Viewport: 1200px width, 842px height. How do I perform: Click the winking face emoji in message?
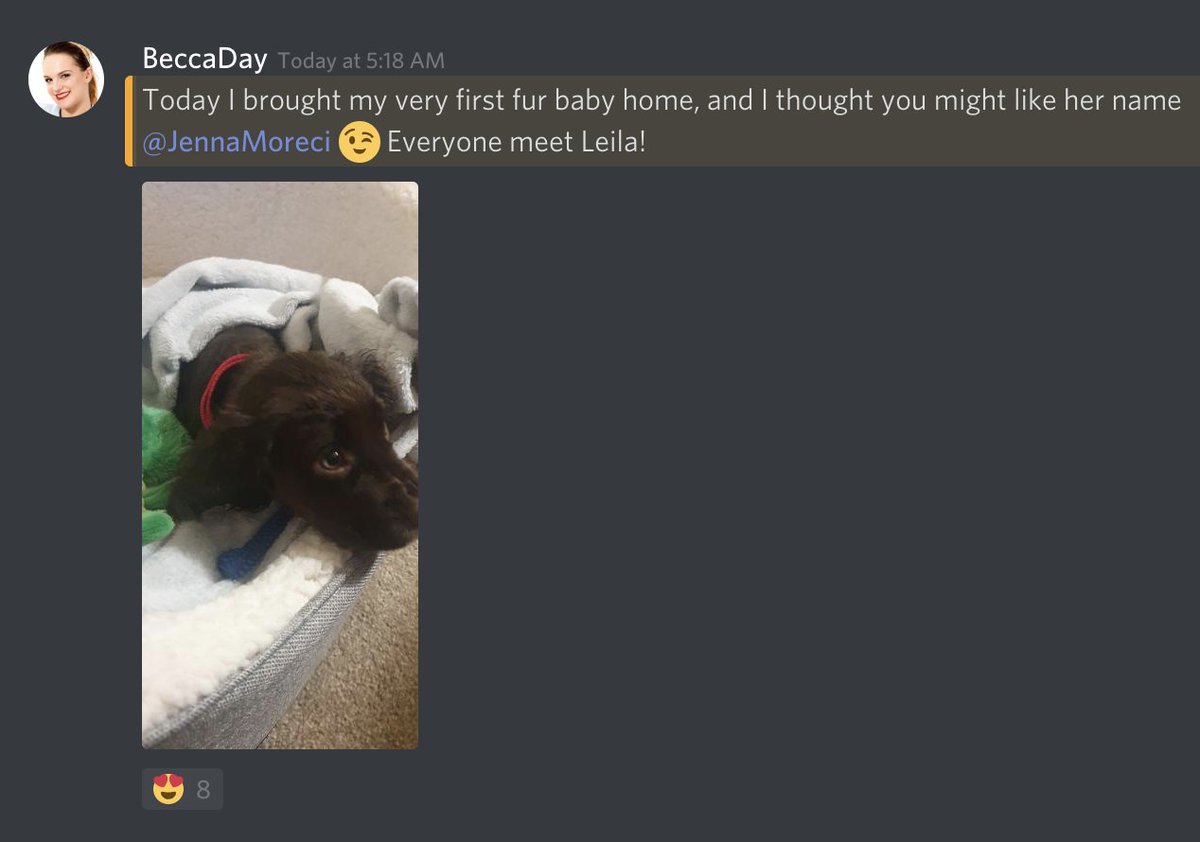click(359, 142)
